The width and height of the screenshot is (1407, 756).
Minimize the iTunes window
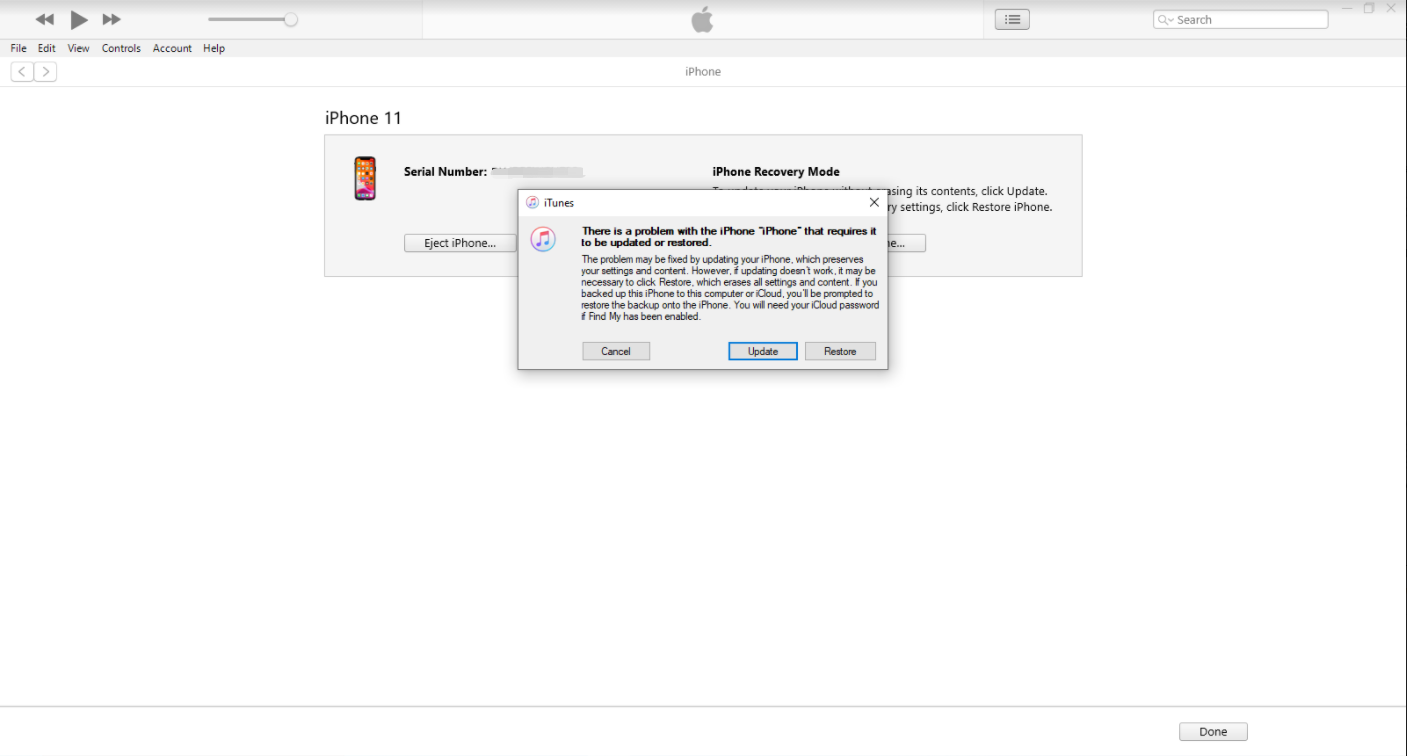click(1346, 8)
